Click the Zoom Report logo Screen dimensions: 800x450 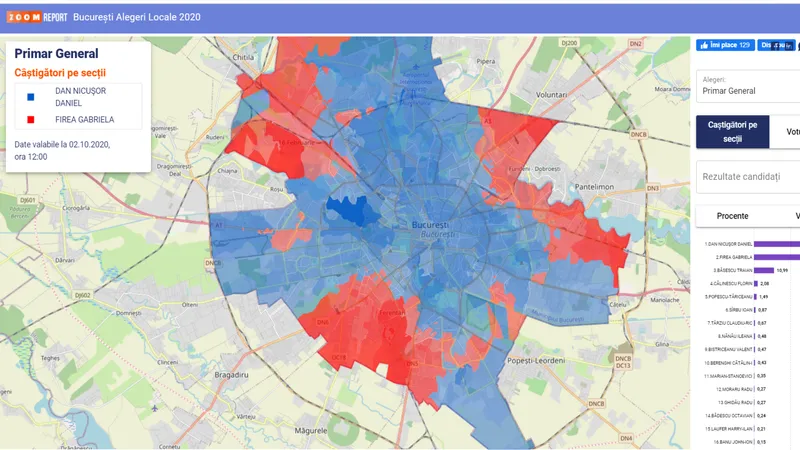36,17
